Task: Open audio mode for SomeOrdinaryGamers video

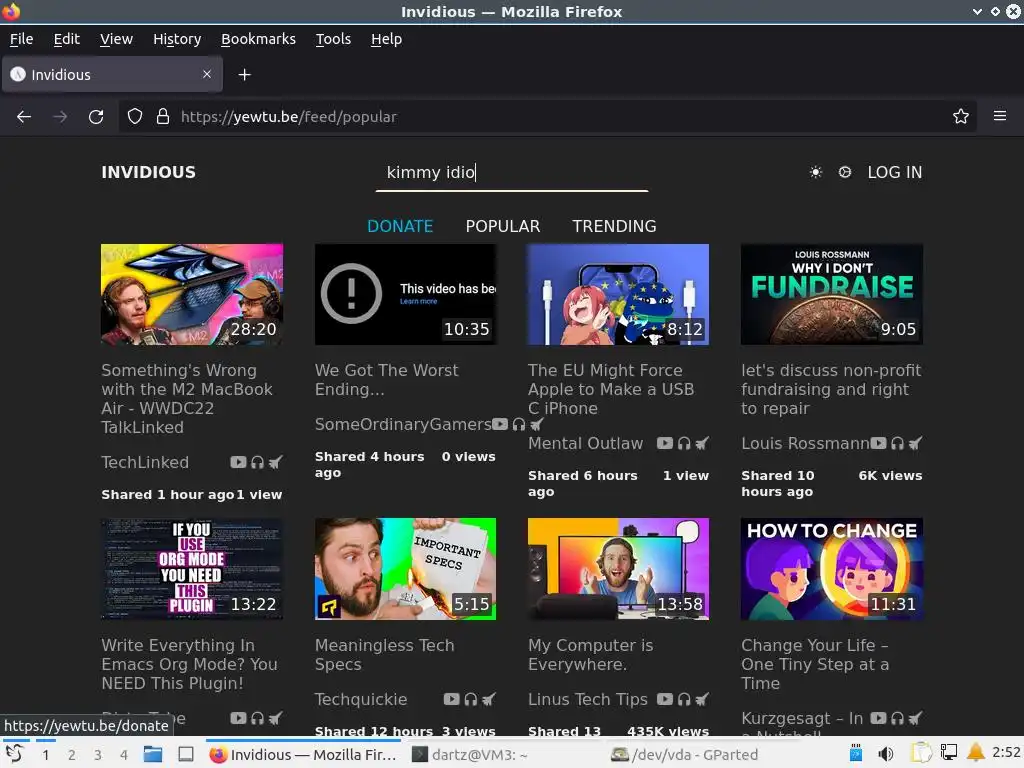Action: 519,424
